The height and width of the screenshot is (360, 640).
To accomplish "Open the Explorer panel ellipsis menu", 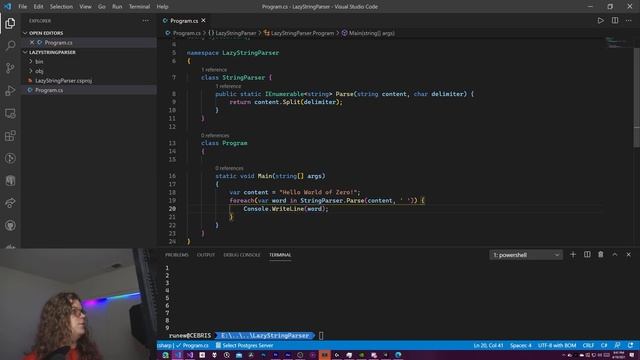I will point(146,20).
